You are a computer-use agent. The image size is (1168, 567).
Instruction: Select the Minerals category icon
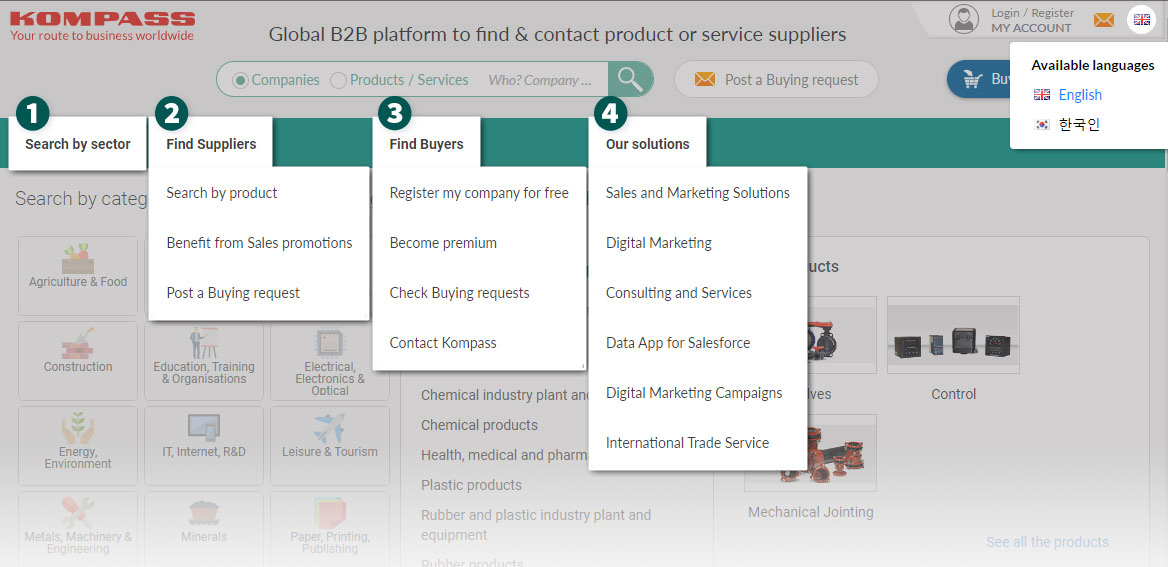(204, 515)
